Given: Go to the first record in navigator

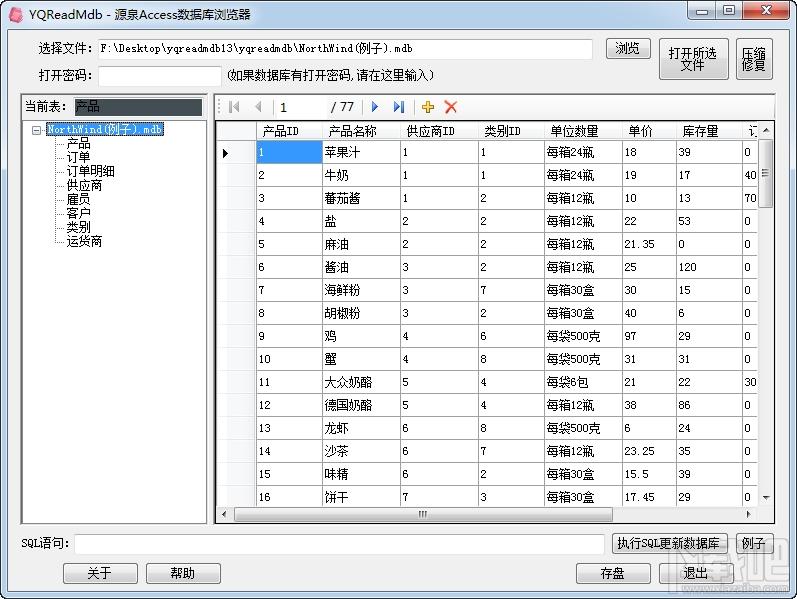Looking at the screenshot, I should [x=234, y=107].
